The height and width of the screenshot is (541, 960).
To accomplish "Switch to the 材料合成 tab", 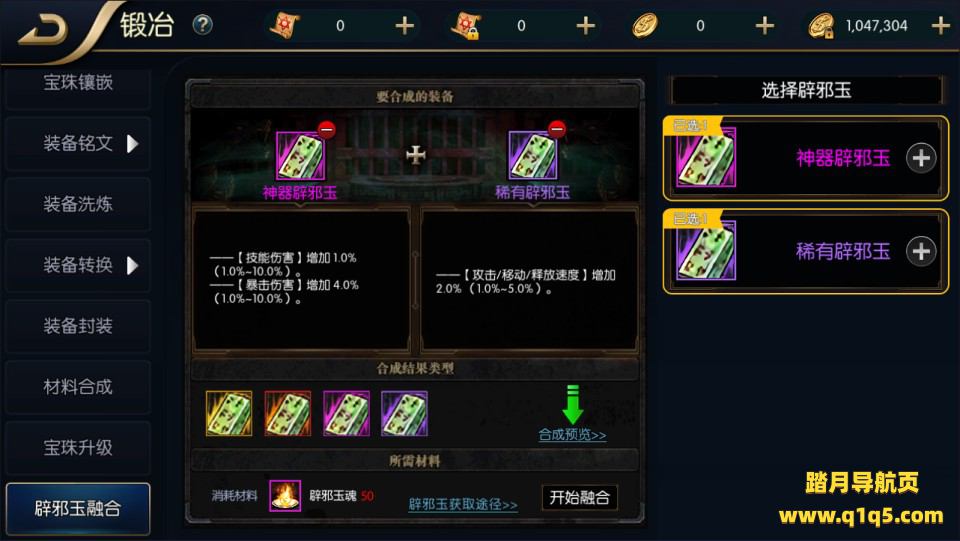I will (78, 387).
